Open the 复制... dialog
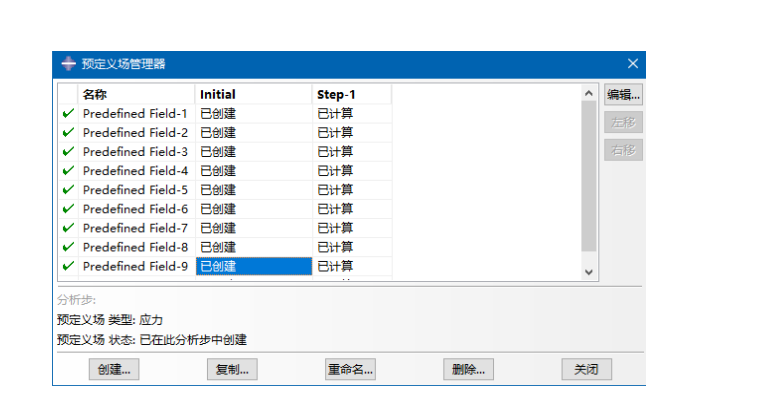 [233, 369]
